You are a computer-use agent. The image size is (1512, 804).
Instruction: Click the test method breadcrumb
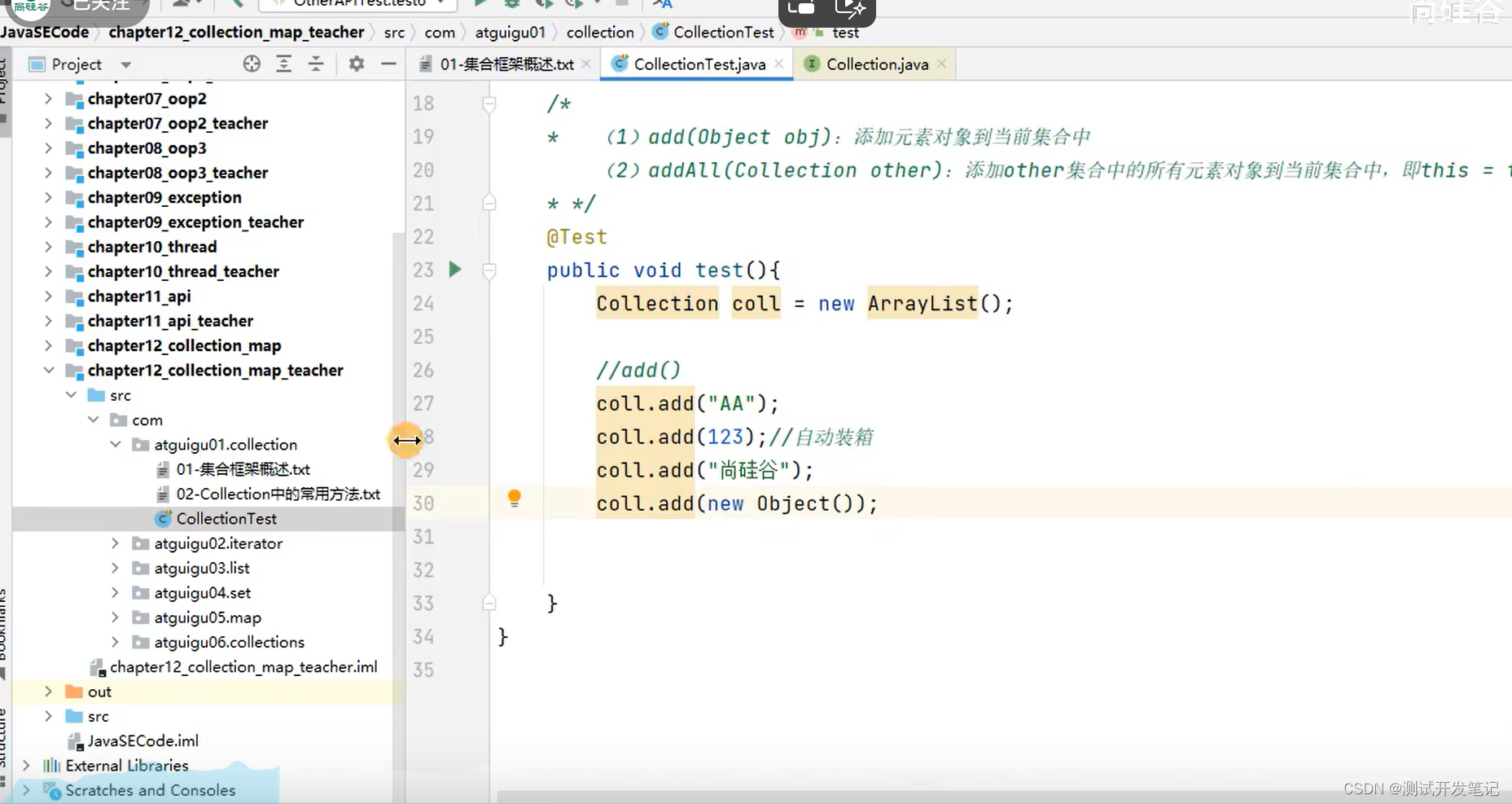click(845, 32)
